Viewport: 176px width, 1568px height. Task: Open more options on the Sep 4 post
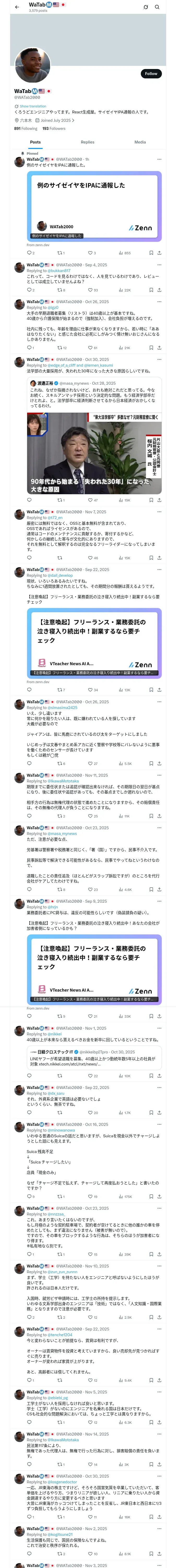pos(159,265)
